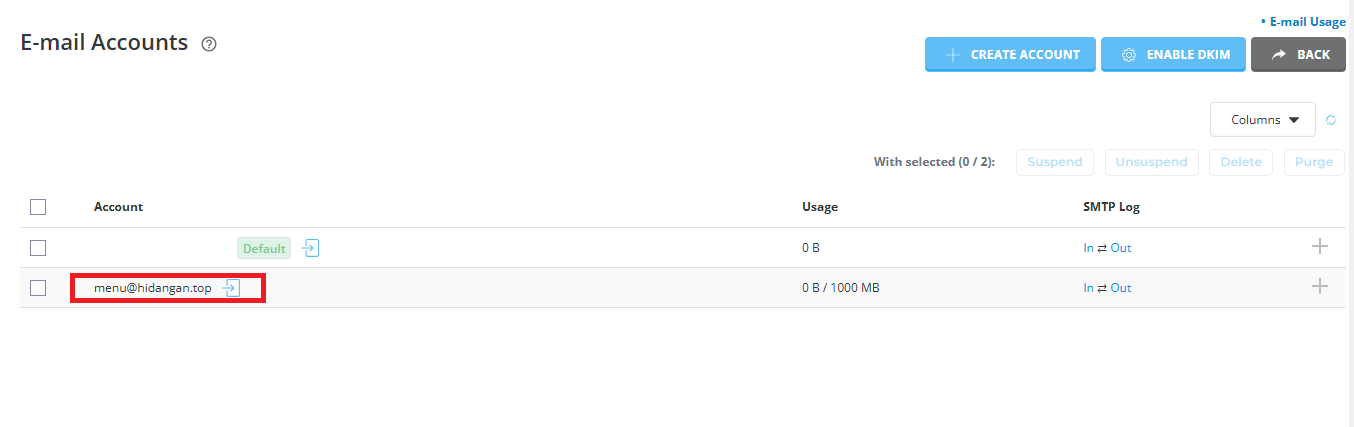View outgoing SMTP log for Default account
The image size is (1354, 427).
(1120, 248)
